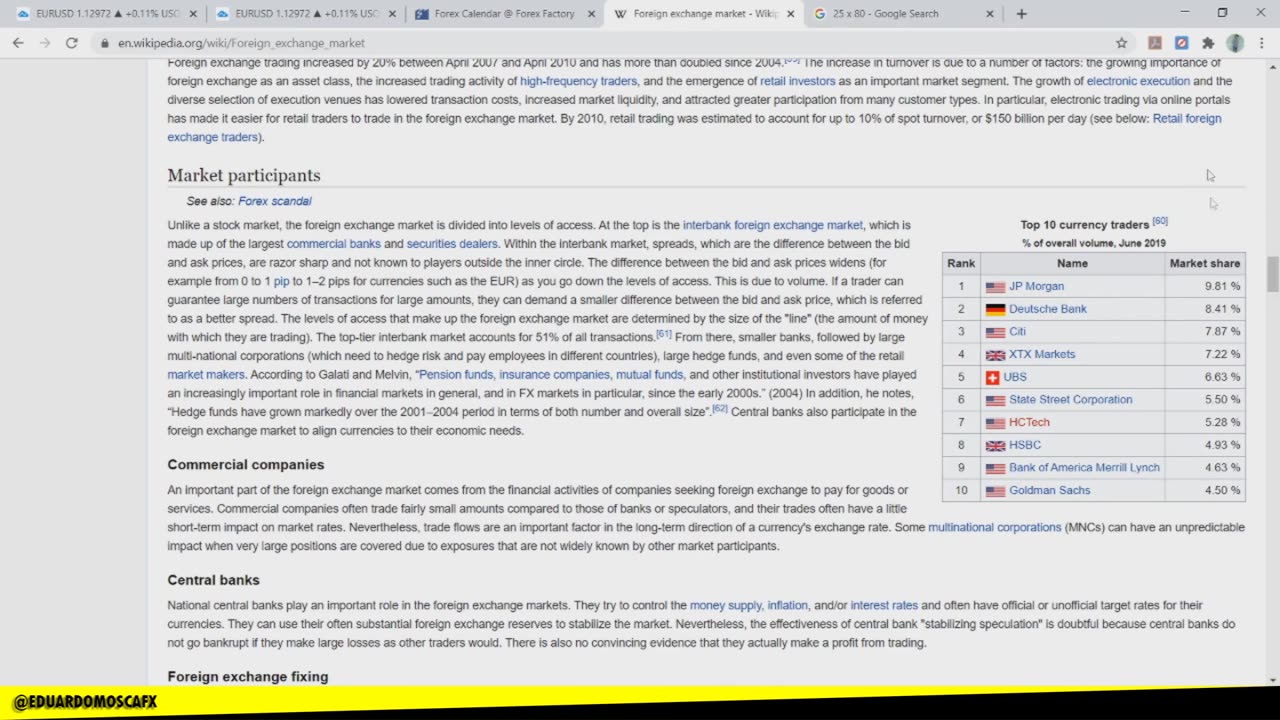This screenshot has height=720, width=1280.
Task: Close the second EURUSD tab
Action: pos(391,14)
